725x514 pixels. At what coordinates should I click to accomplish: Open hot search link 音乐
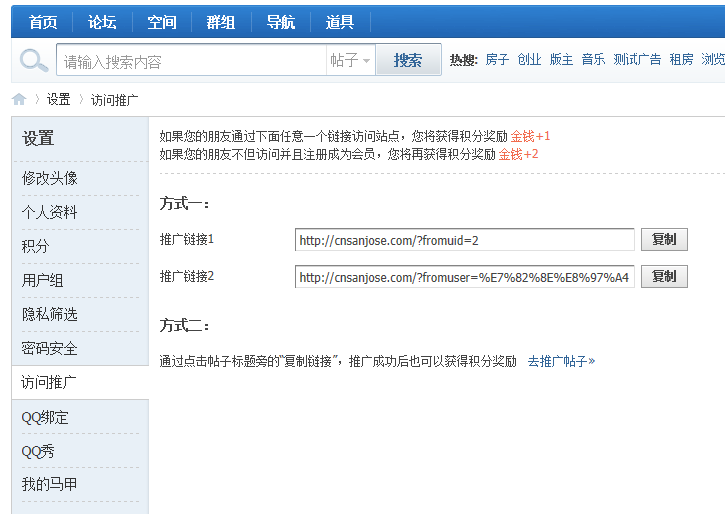pyautogui.click(x=593, y=60)
